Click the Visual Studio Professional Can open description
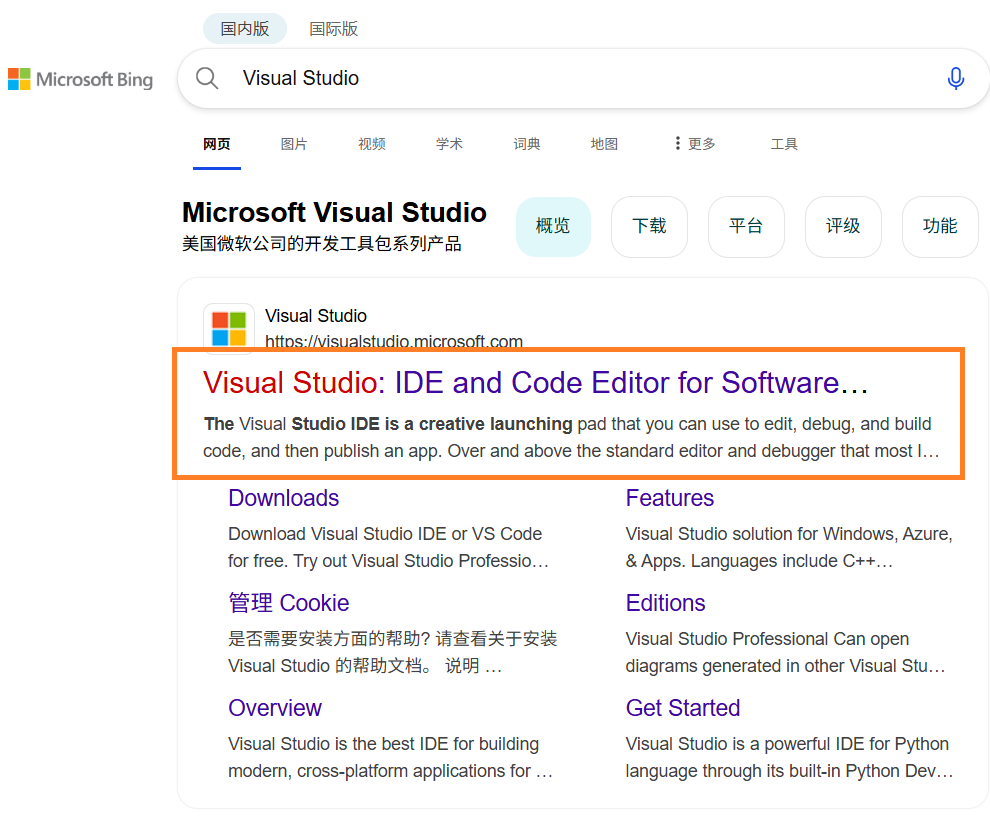 [785, 652]
